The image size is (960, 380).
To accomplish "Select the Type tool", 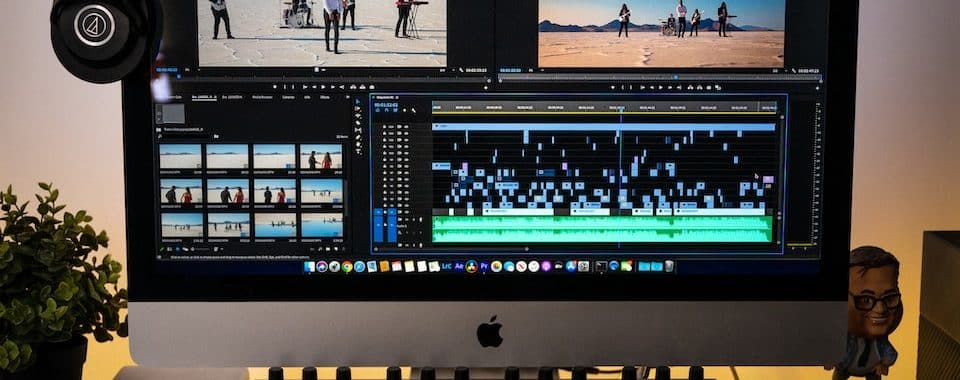I will (358, 151).
